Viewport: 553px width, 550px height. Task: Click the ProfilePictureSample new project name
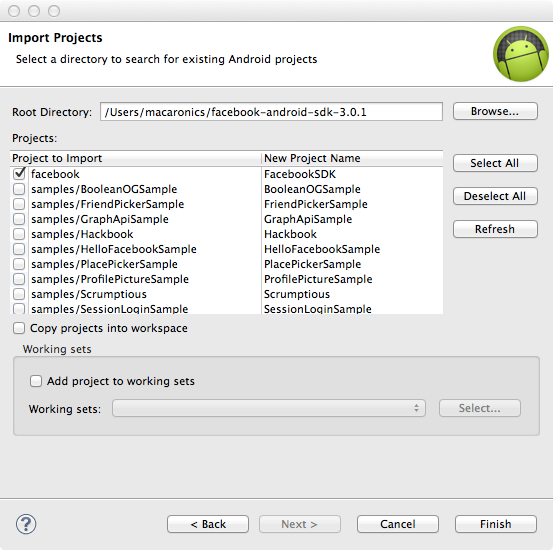pyautogui.click(x=318, y=279)
